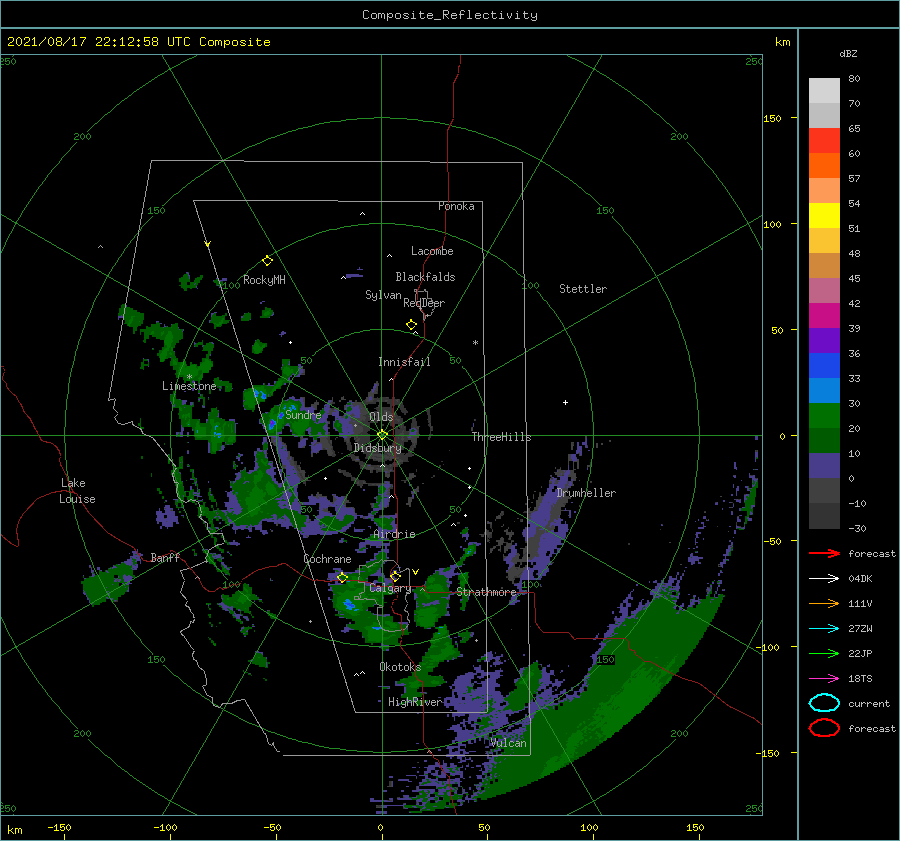The width and height of the screenshot is (900, 841).
Task: Click the yellow radar-center diamond near Olds
Action: (x=382, y=435)
